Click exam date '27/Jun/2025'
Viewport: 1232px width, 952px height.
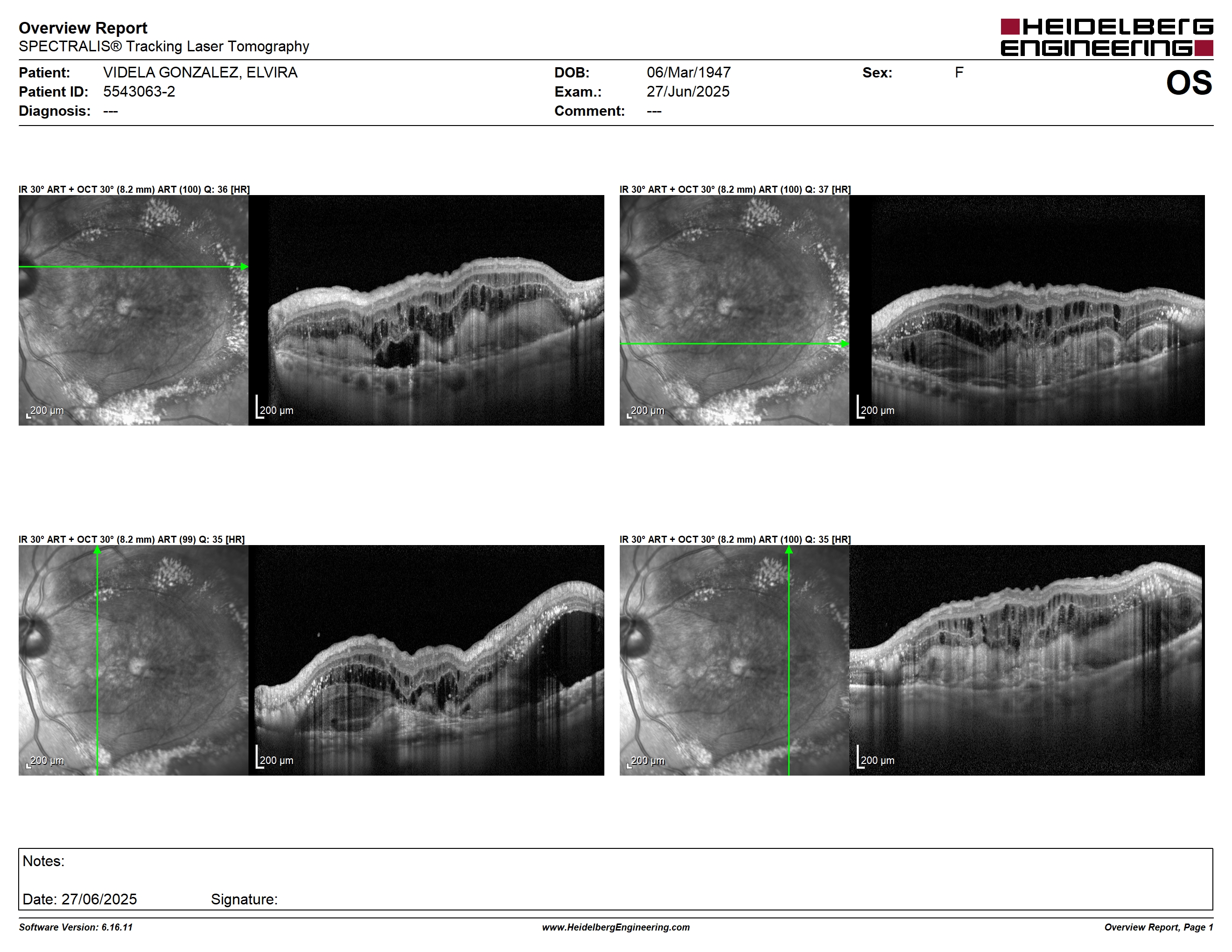[x=688, y=91]
